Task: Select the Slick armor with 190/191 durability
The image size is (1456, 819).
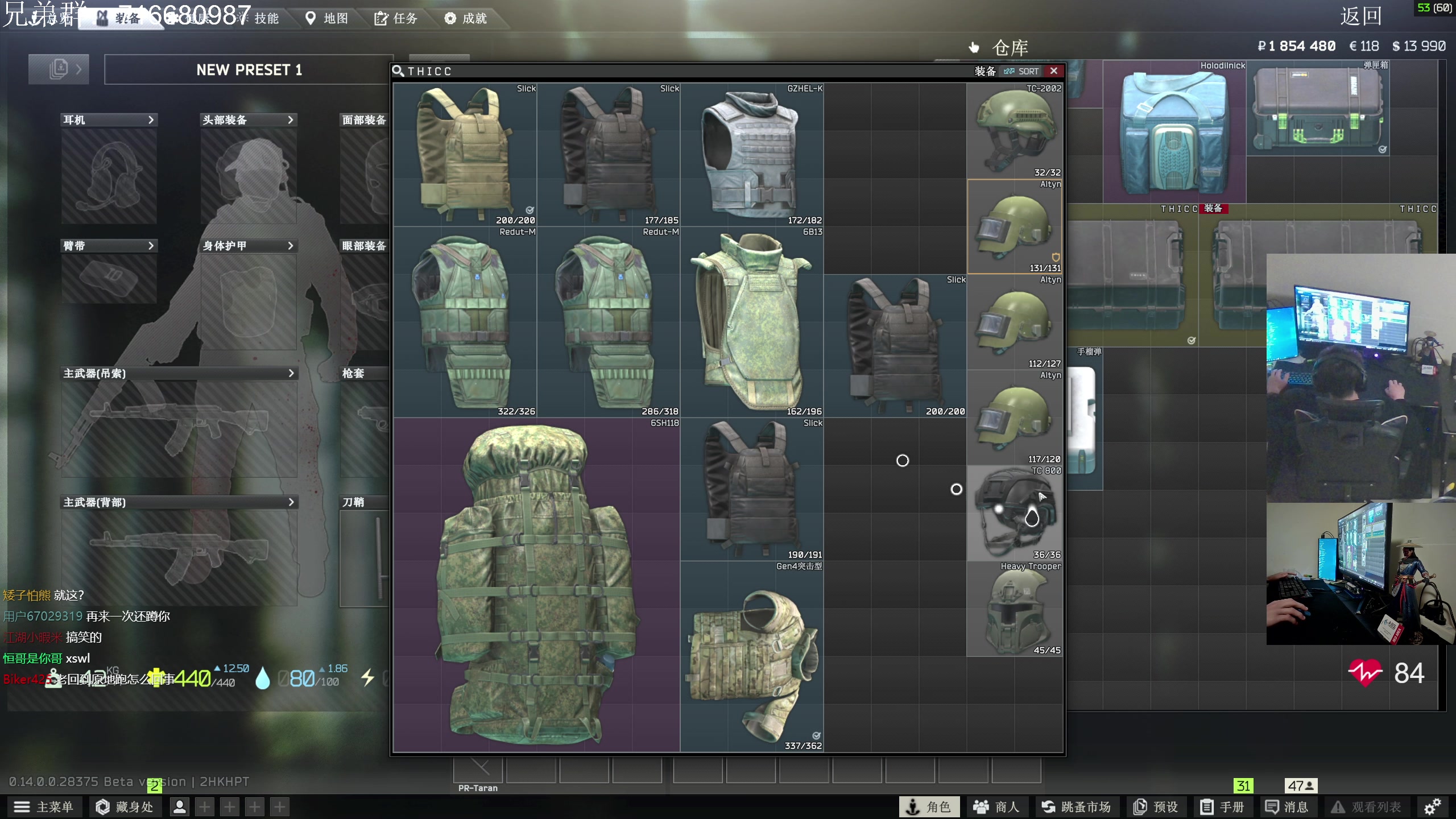Action: [x=752, y=489]
